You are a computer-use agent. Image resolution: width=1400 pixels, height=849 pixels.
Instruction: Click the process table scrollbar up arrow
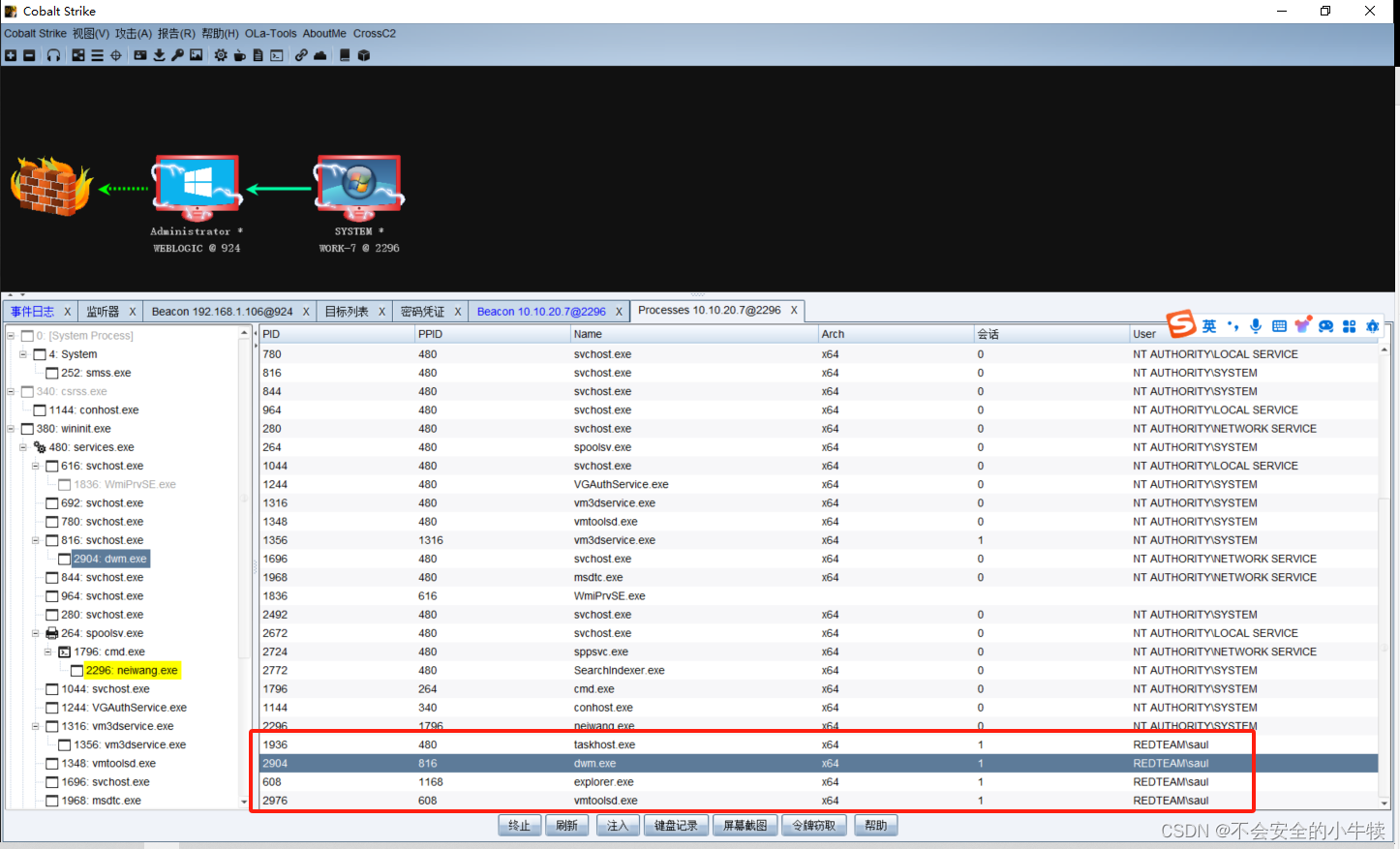(x=1385, y=350)
